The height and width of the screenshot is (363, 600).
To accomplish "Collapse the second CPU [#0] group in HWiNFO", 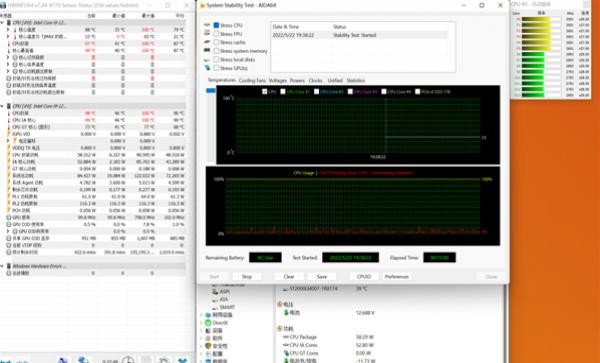I will coord(2,106).
